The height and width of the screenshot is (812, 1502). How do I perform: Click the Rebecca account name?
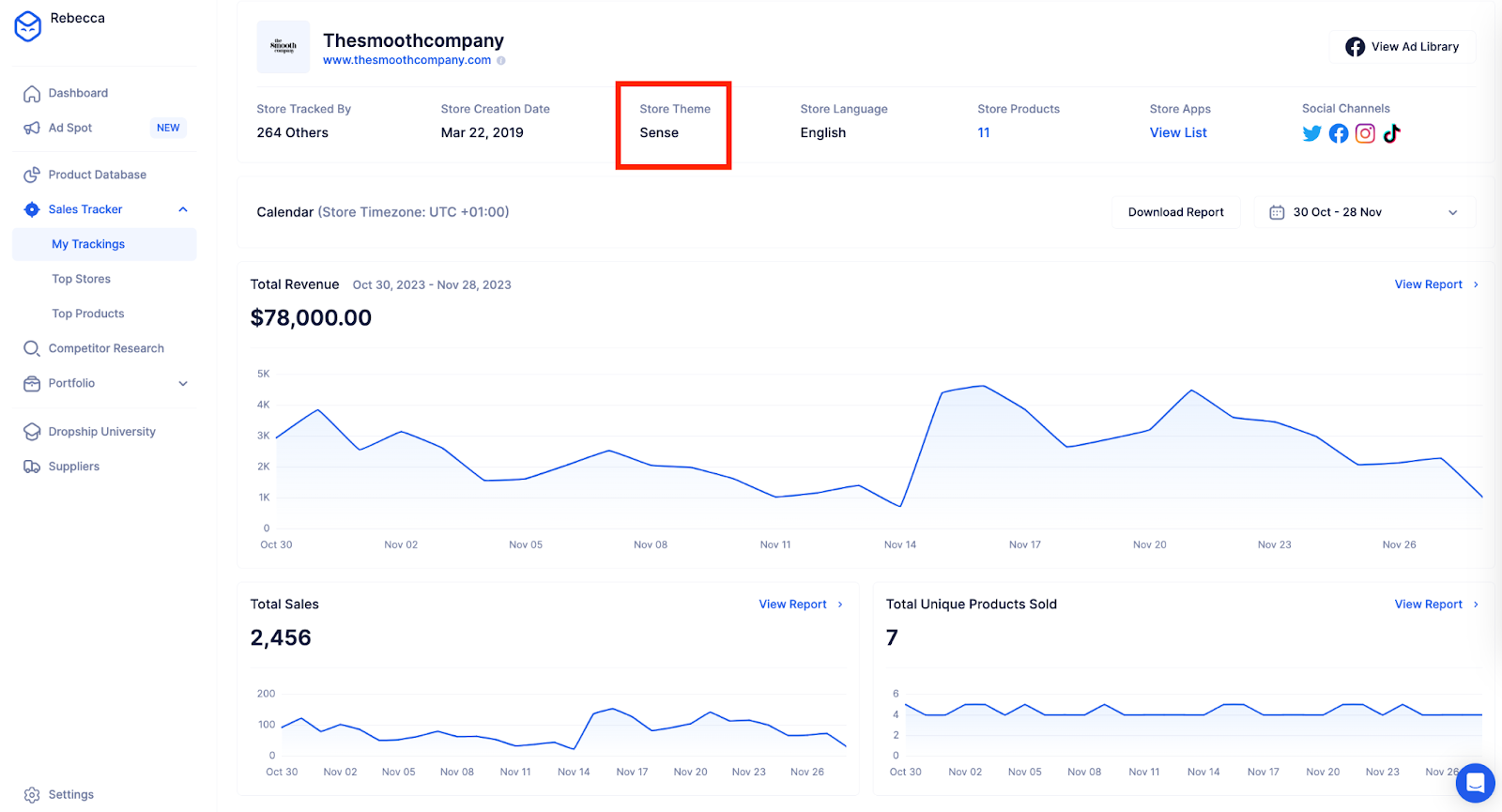click(x=78, y=18)
